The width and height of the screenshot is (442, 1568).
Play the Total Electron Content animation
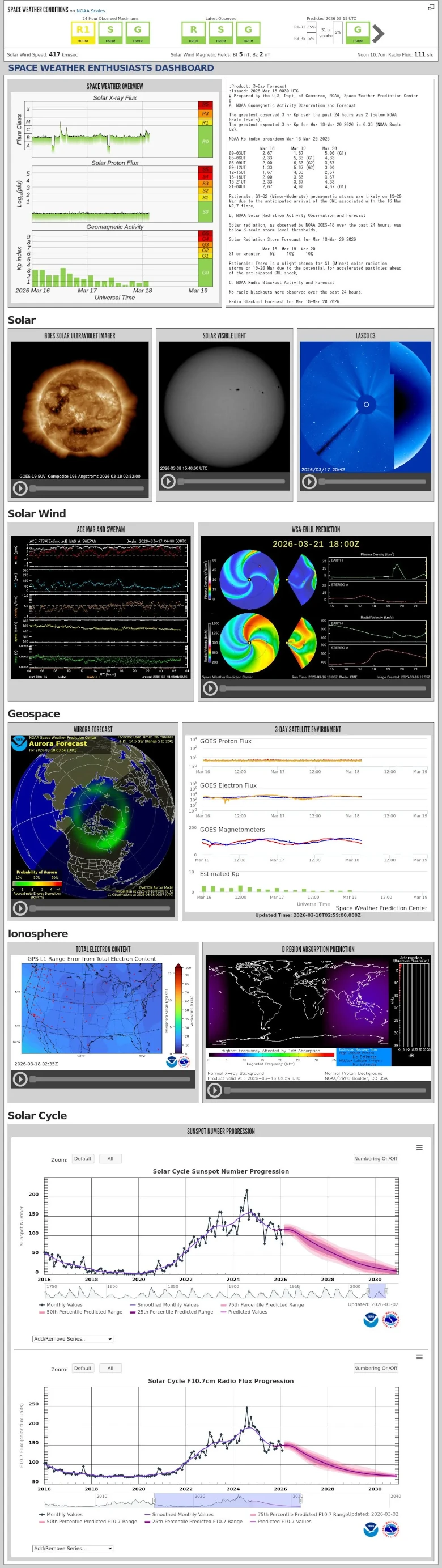tap(20, 1078)
